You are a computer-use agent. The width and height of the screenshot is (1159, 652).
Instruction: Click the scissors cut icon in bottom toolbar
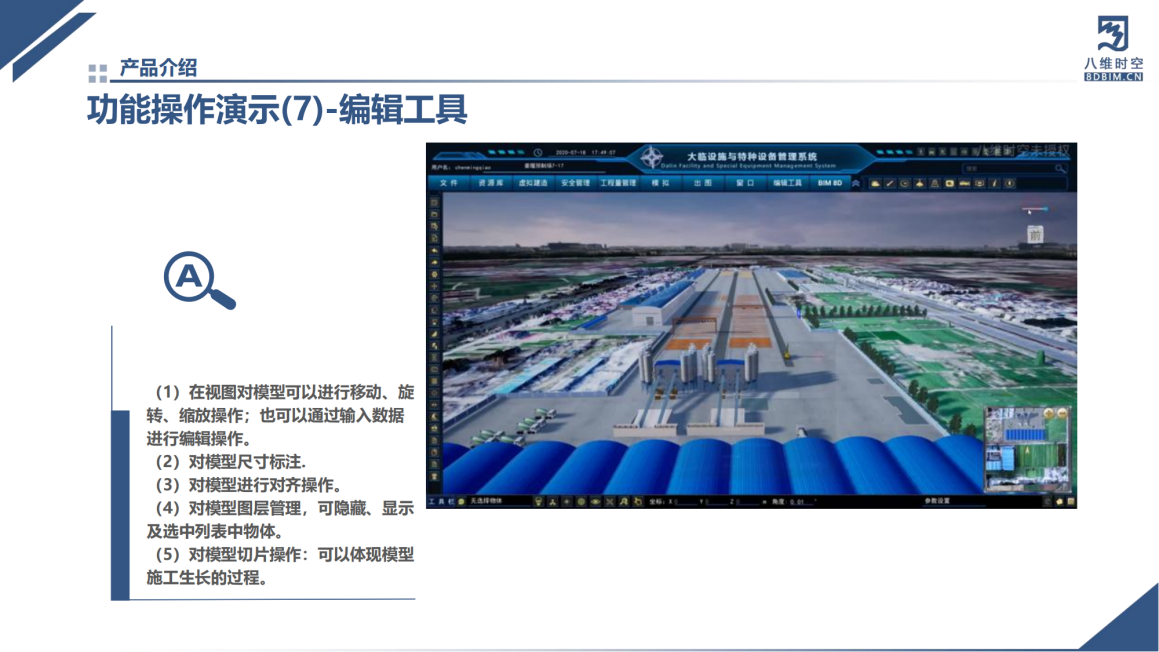pyautogui.click(x=610, y=500)
